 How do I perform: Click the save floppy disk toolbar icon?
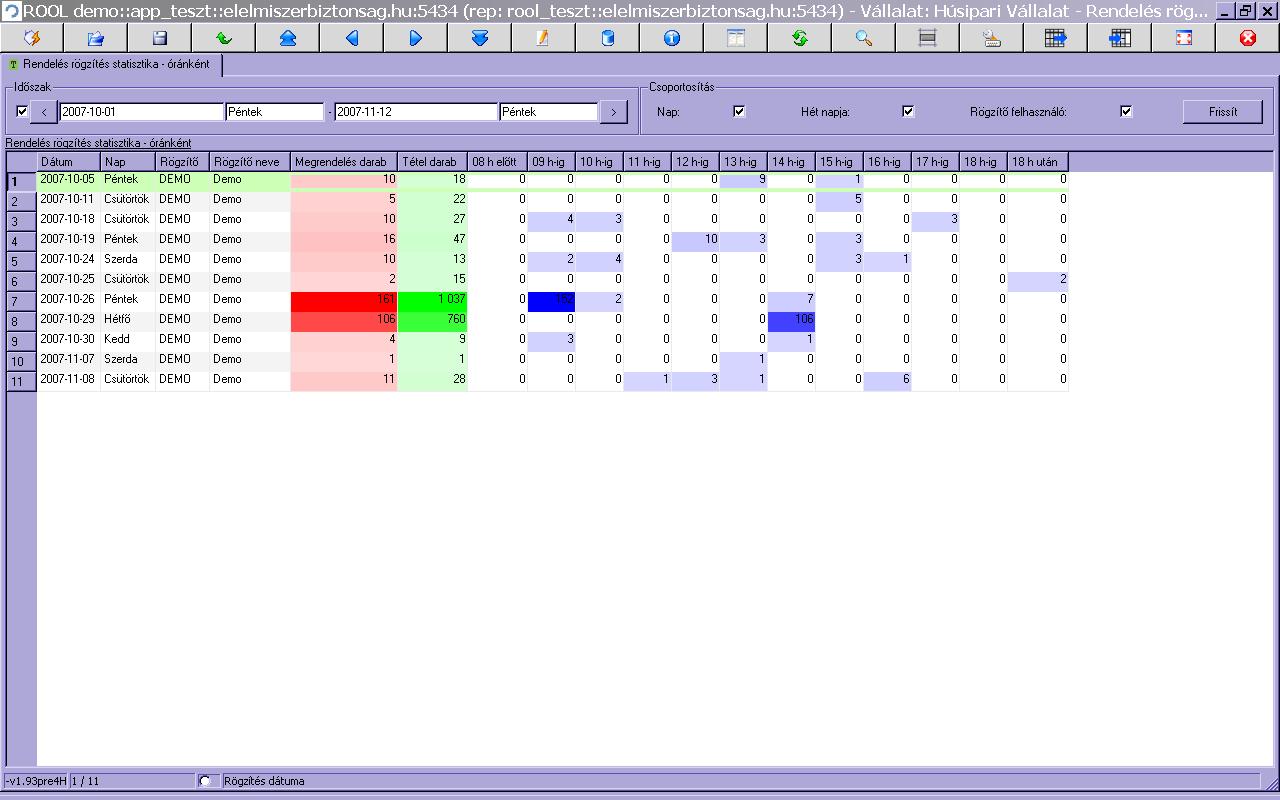pos(159,38)
